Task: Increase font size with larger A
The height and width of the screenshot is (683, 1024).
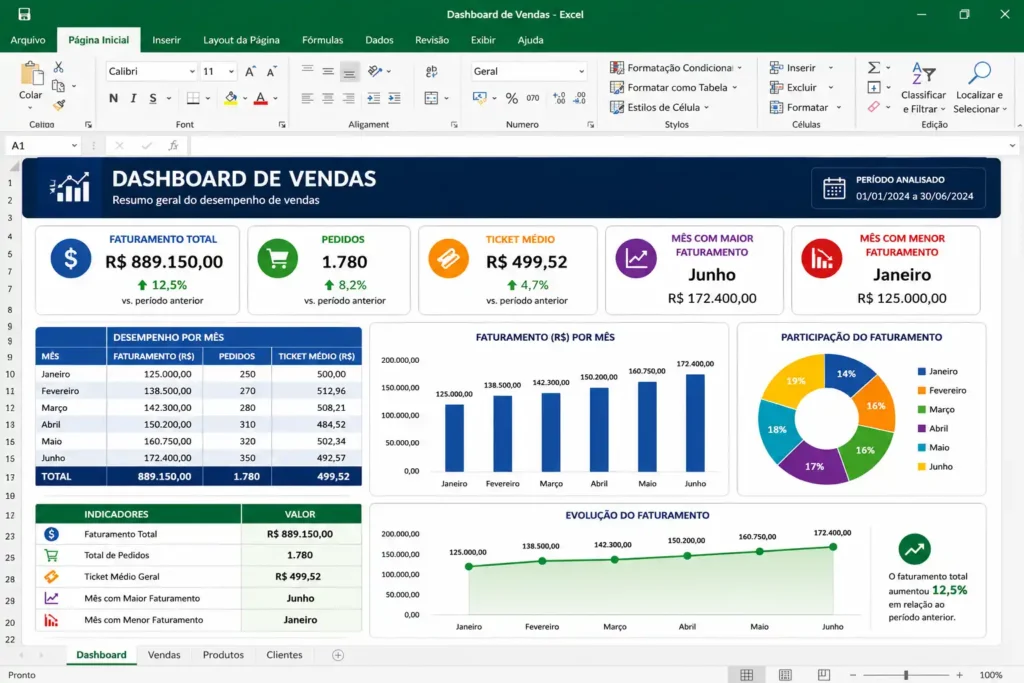Action: pyautogui.click(x=250, y=71)
